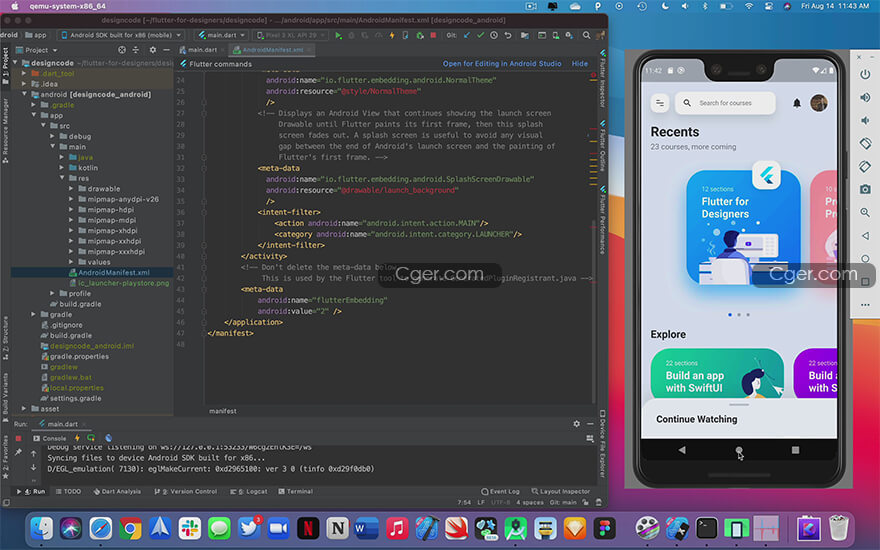The height and width of the screenshot is (550, 880).
Task: Open the Event Log
Action: click(x=500, y=492)
